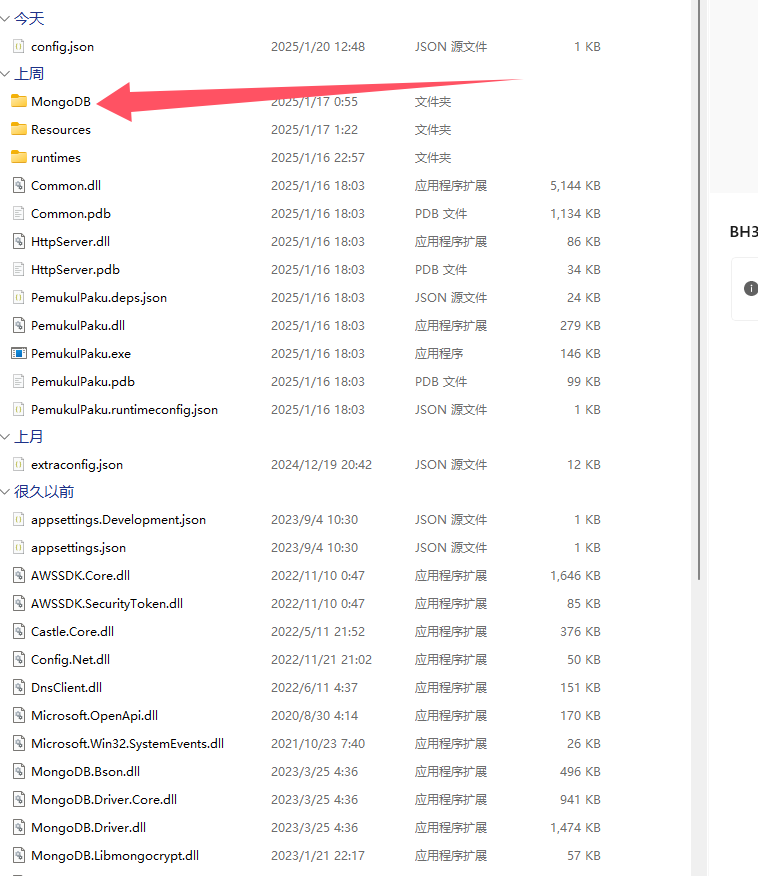Screen dimensions: 758x883
Task: Click the extraconfig.json file icon
Action: click(18, 464)
